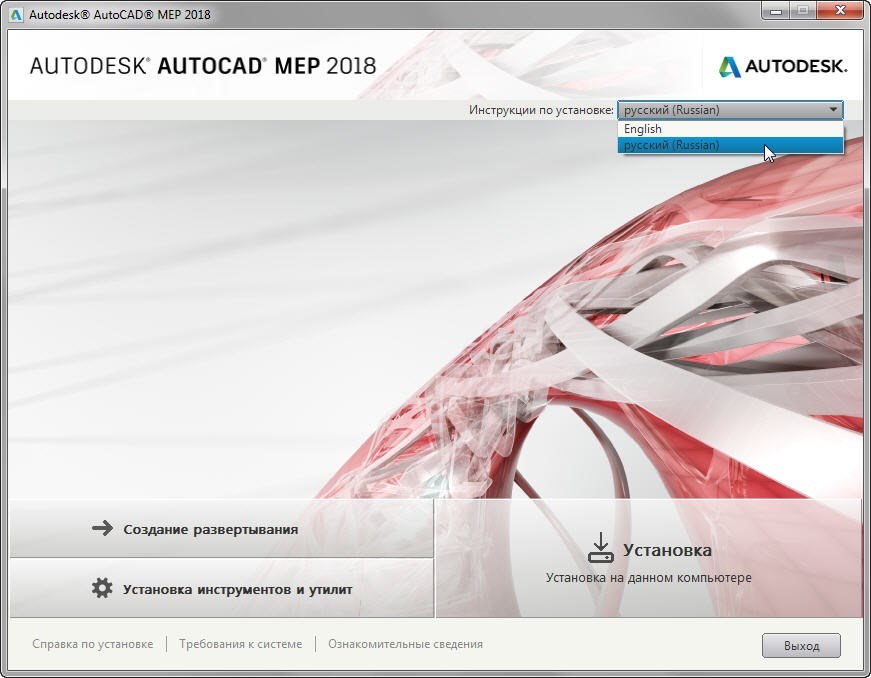Start Установка on this computer
This screenshot has width=871, height=678.
click(649, 558)
